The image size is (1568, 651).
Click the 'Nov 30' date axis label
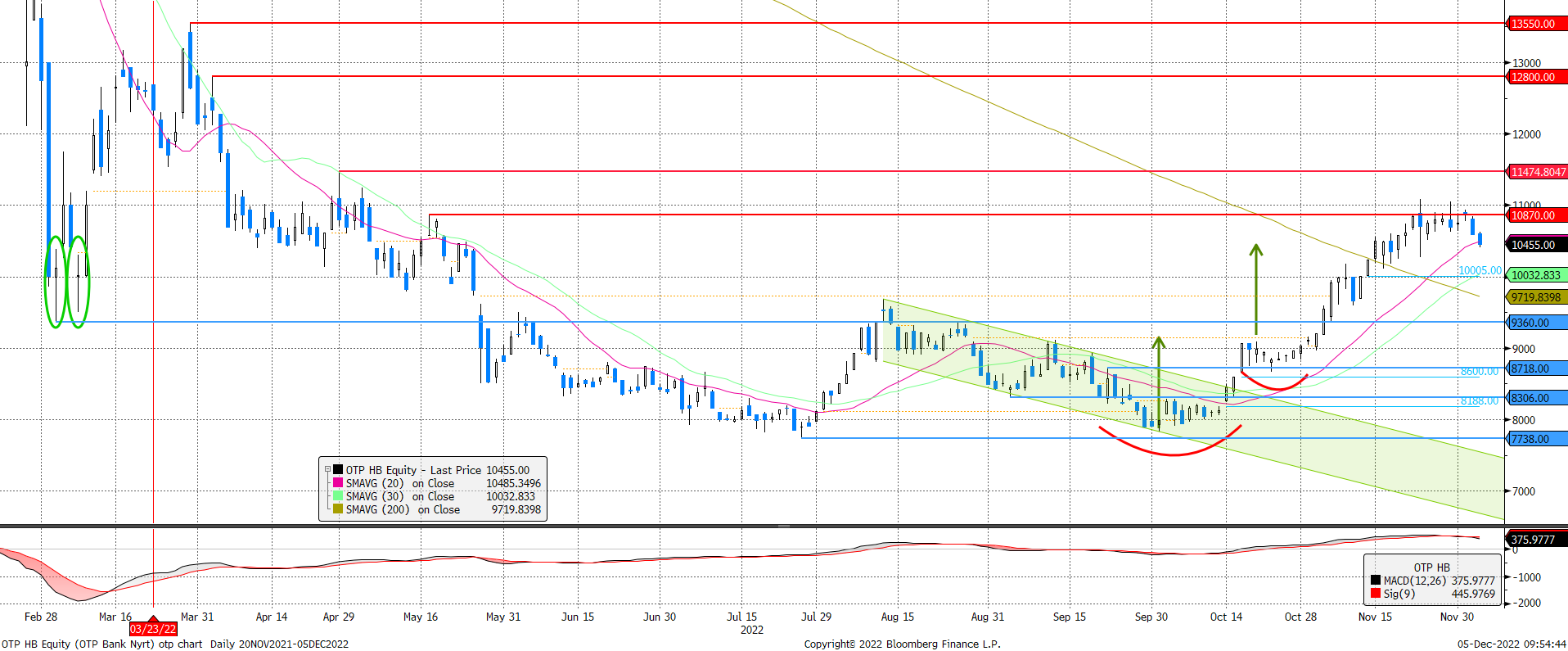1457,617
